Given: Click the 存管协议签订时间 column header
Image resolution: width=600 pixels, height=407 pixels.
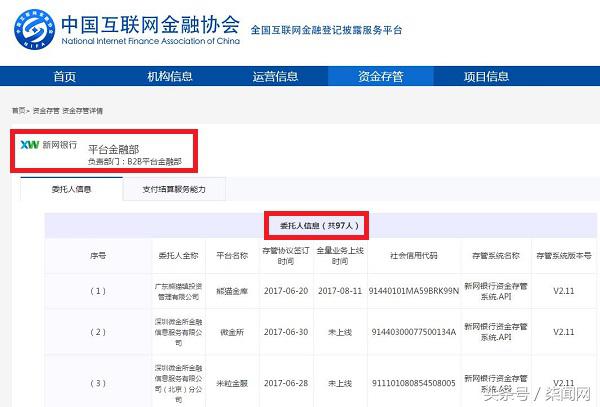Looking at the screenshot, I should [x=286, y=256].
